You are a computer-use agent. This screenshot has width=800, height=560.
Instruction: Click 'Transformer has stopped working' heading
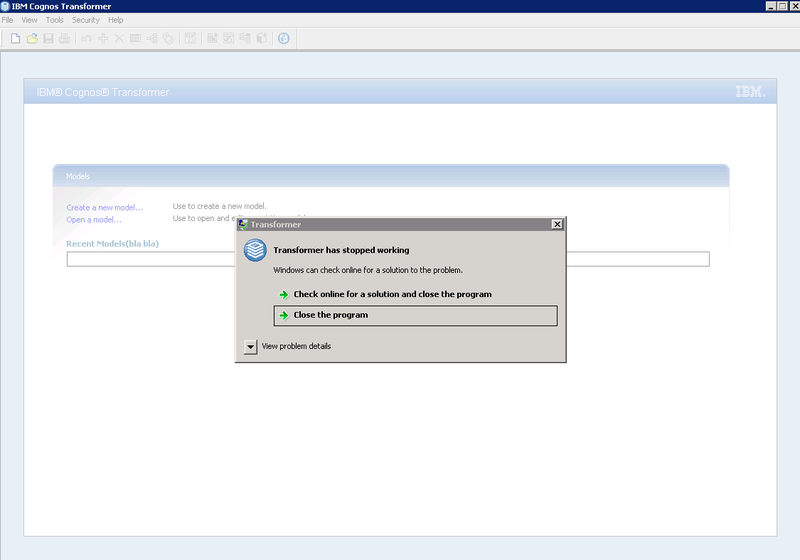[341, 250]
